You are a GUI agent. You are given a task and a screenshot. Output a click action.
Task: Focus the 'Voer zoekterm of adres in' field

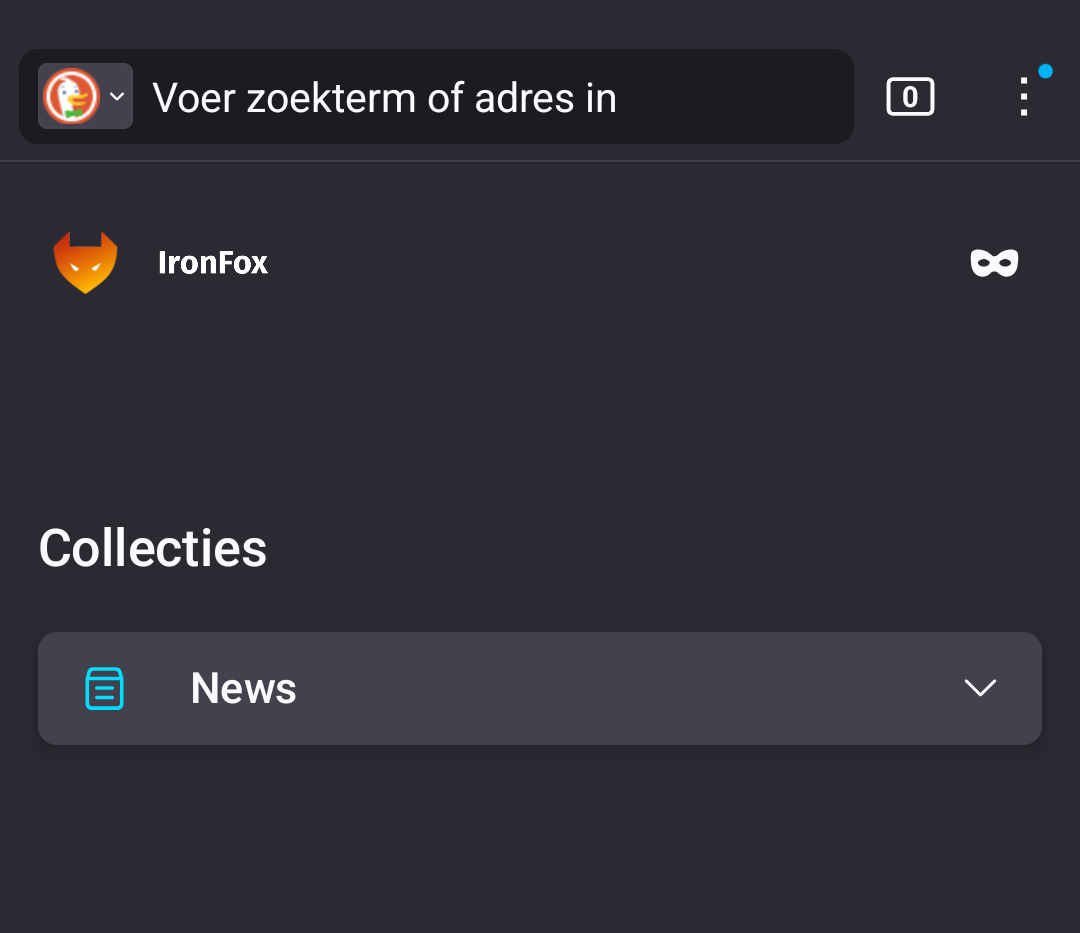pos(384,98)
